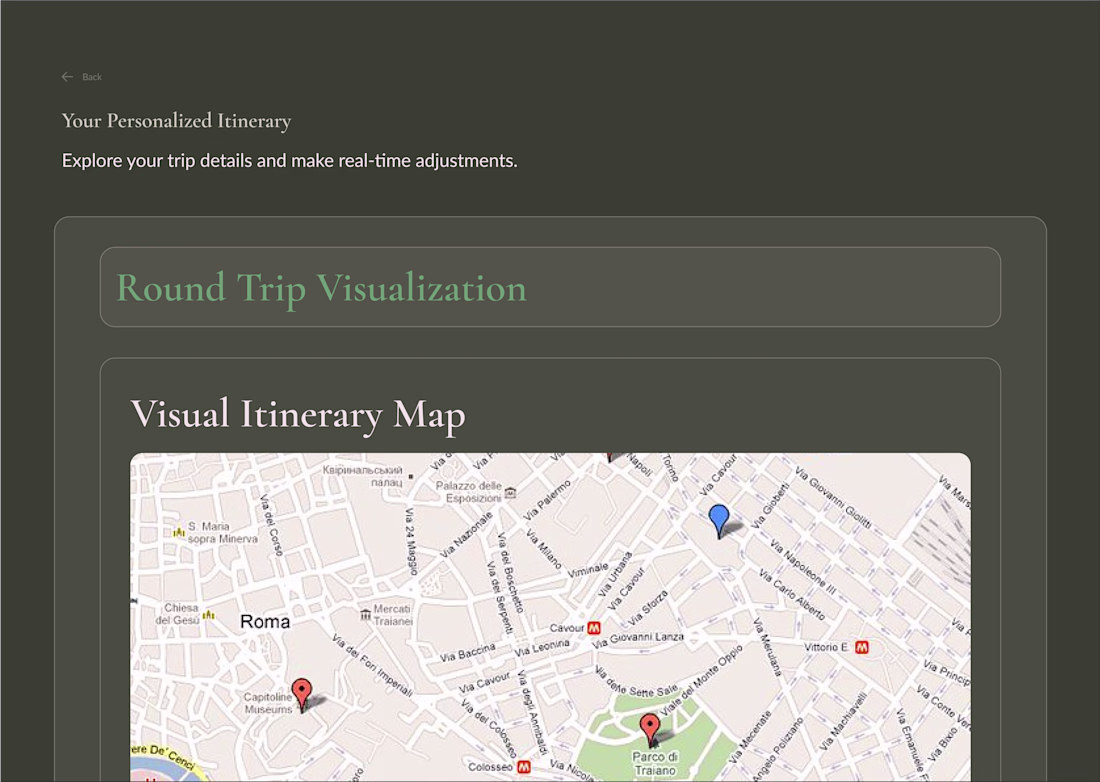Click the Colosseo metro station icon

pyautogui.click(x=523, y=767)
